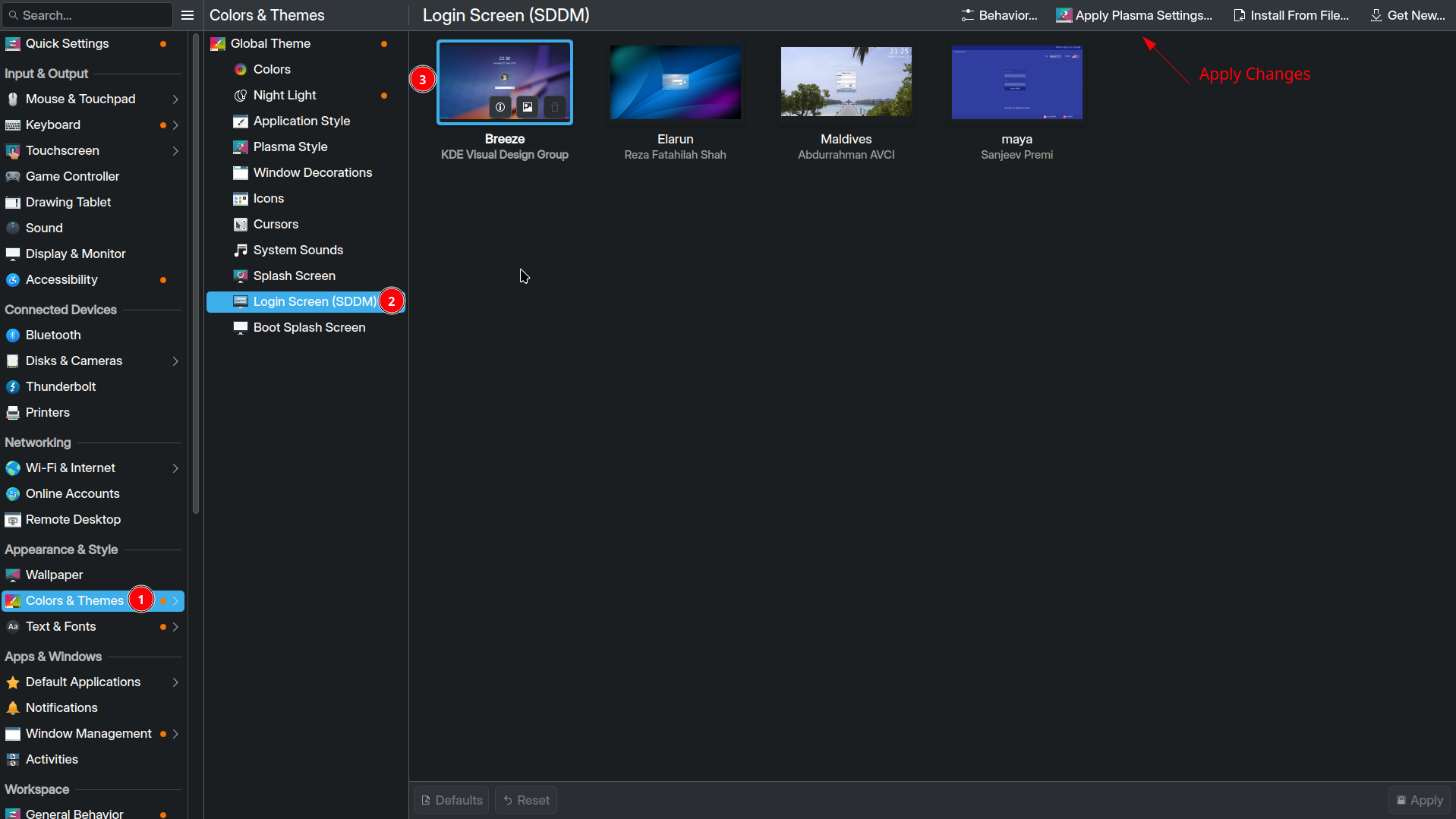The image size is (1456, 819).
Task: Click Get New... download button
Action: (x=1408, y=15)
